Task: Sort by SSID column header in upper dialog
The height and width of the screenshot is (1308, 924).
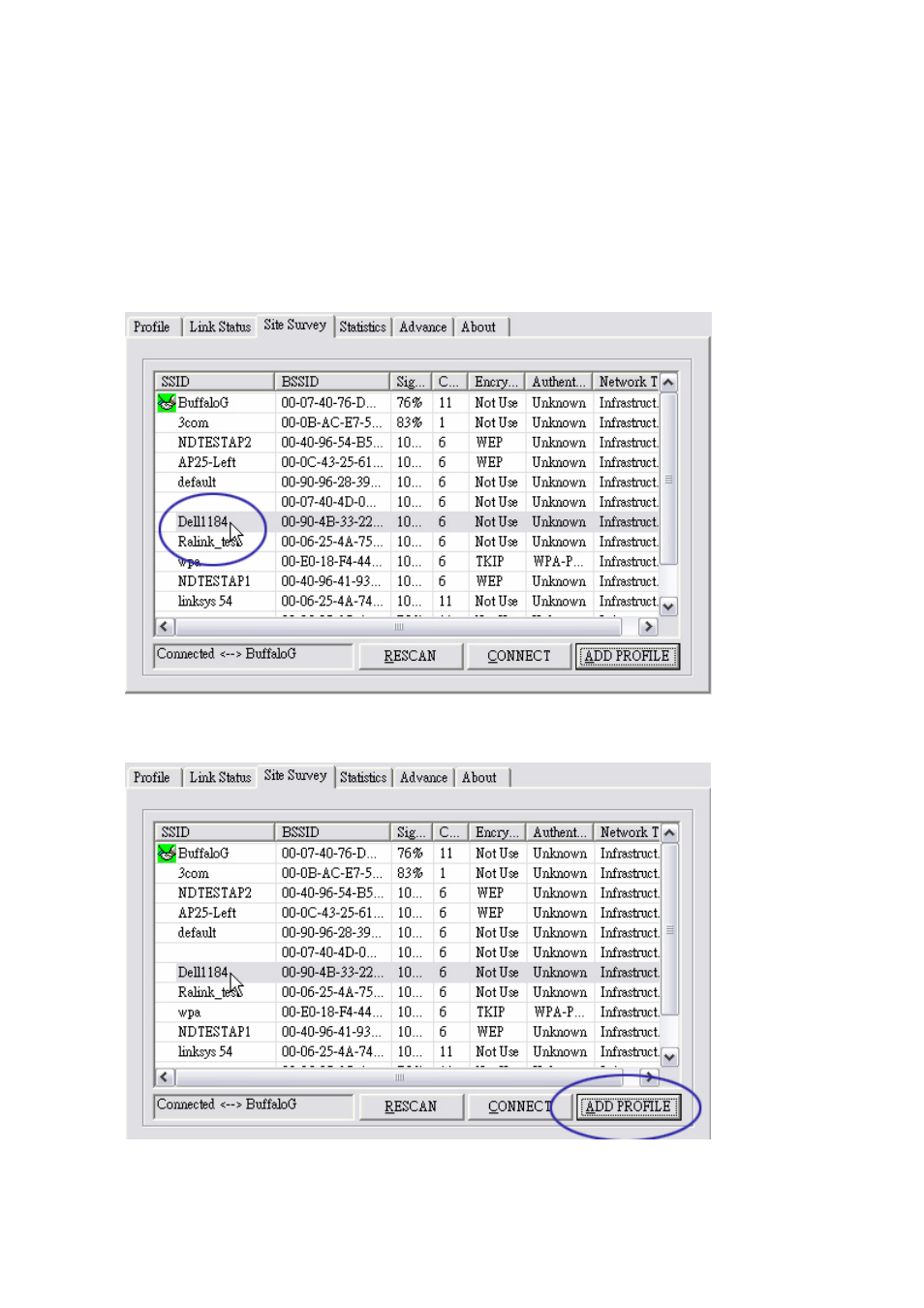Action: pyautogui.click(x=215, y=383)
